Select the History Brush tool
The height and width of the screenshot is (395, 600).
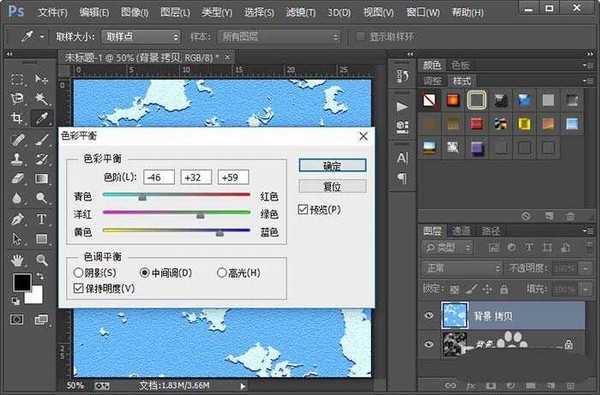pos(41,159)
